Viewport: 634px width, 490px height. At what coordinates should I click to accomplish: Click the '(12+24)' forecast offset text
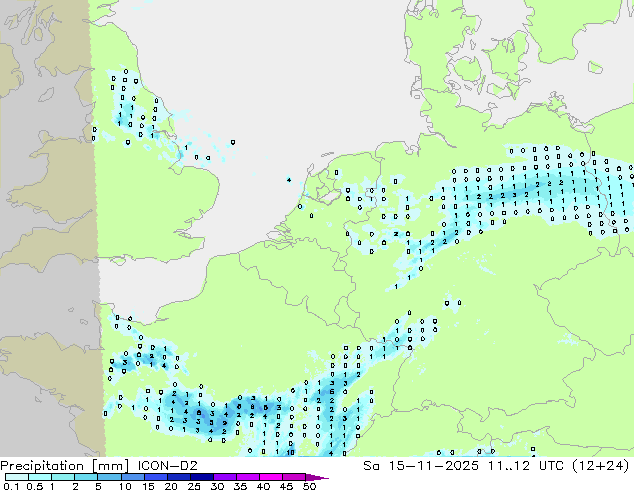coord(601,466)
